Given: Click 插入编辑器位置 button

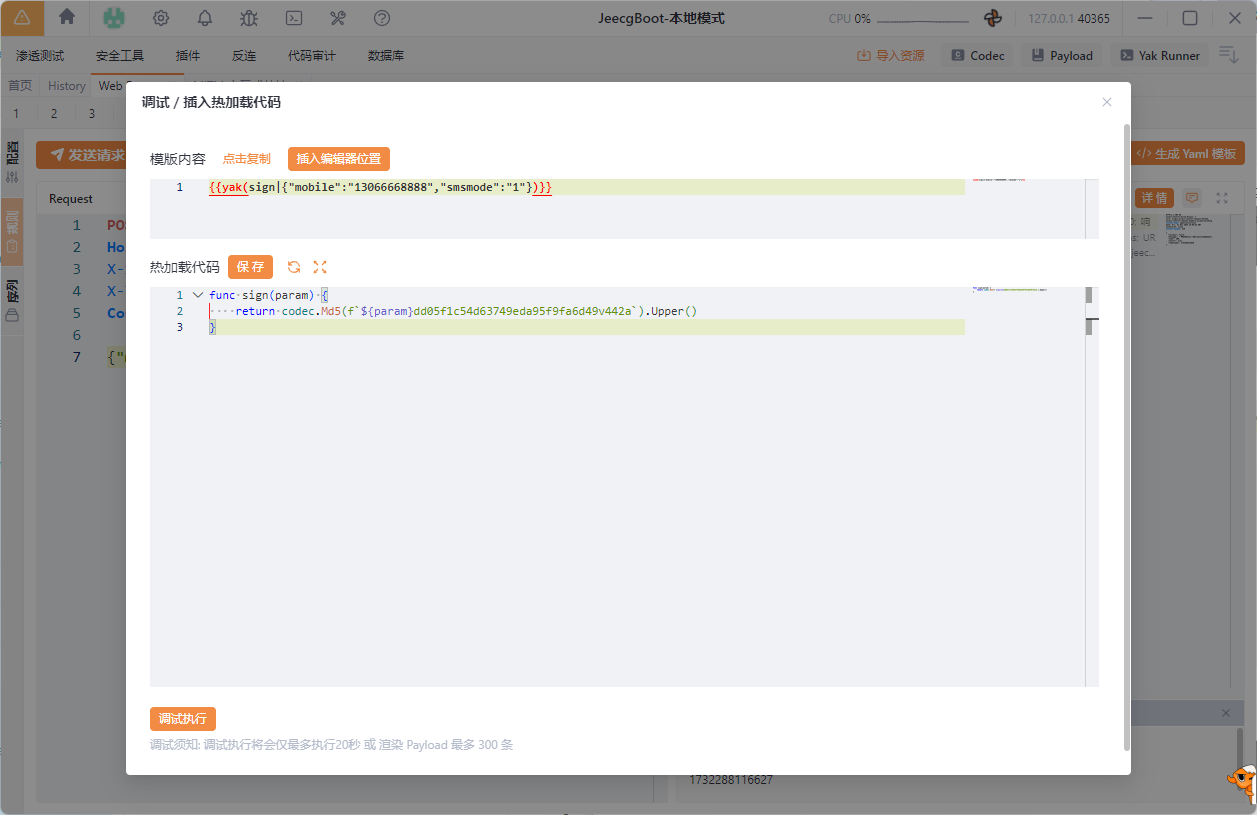Looking at the screenshot, I should click(x=338, y=159).
